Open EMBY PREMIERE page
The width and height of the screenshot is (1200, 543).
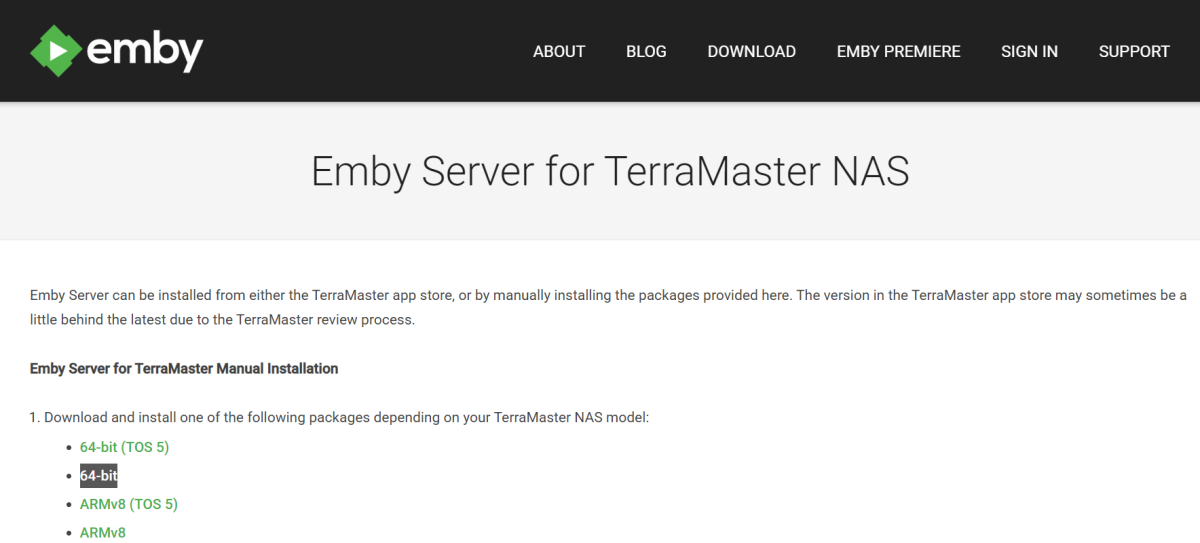tap(899, 51)
